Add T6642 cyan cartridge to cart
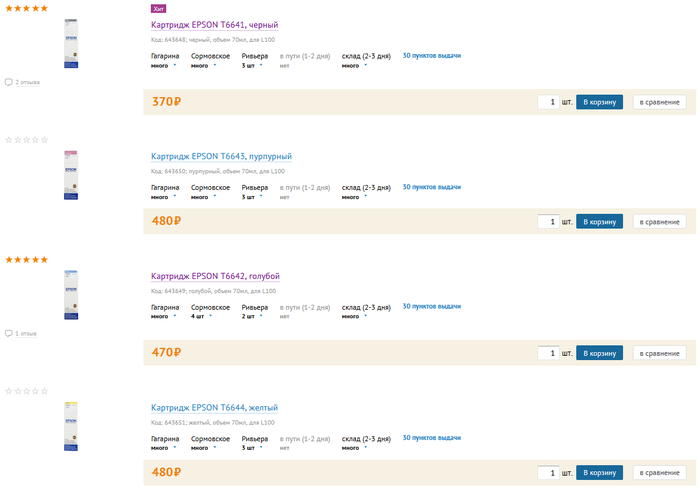The height and width of the screenshot is (491, 700). click(599, 354)
